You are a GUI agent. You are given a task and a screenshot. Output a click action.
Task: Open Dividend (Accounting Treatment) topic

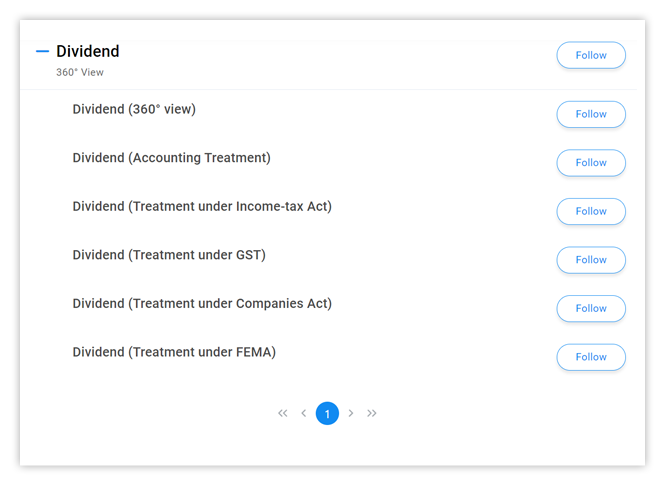[171, 158]
